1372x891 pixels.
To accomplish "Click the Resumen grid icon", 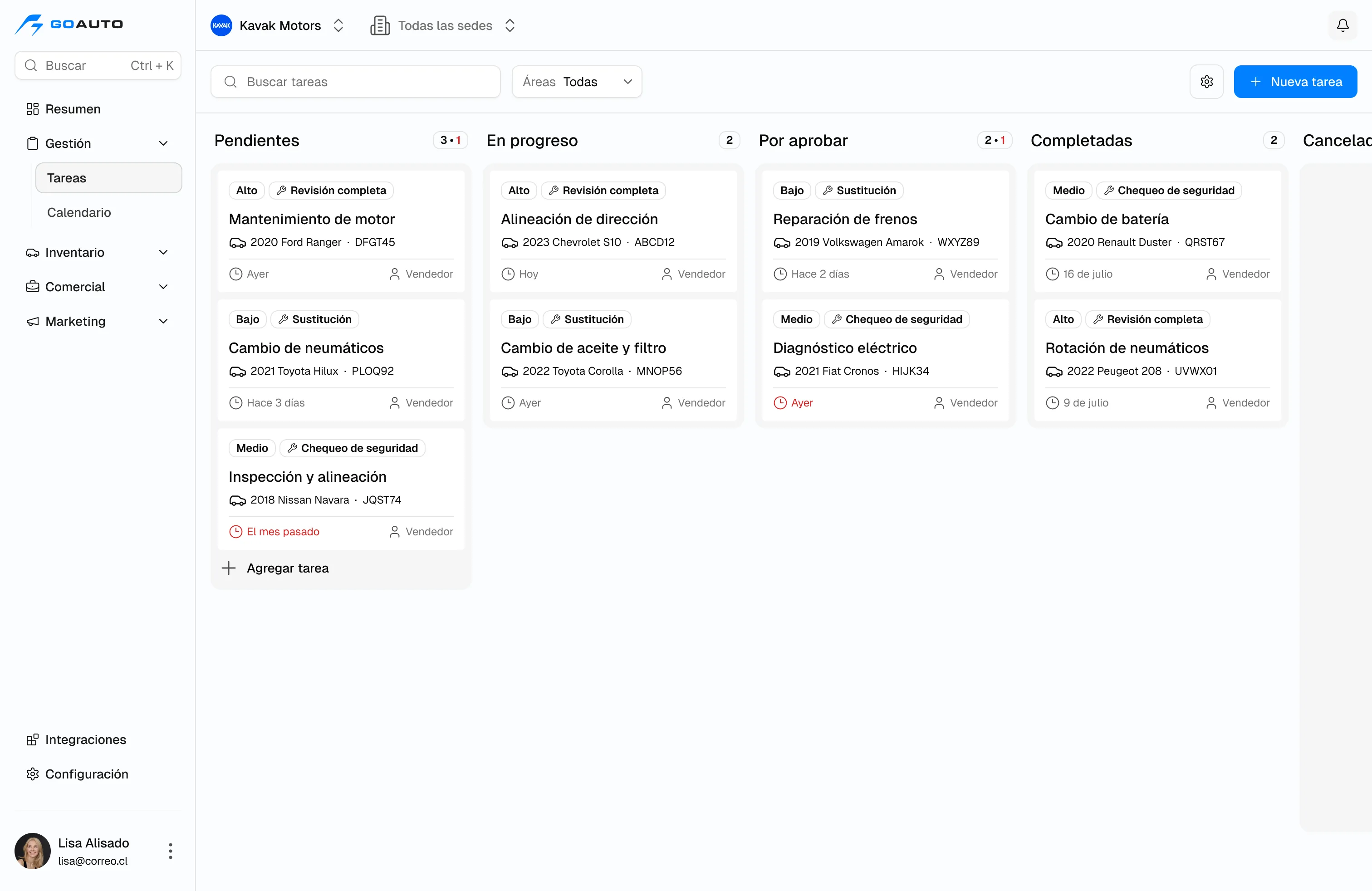I will 32,109.
